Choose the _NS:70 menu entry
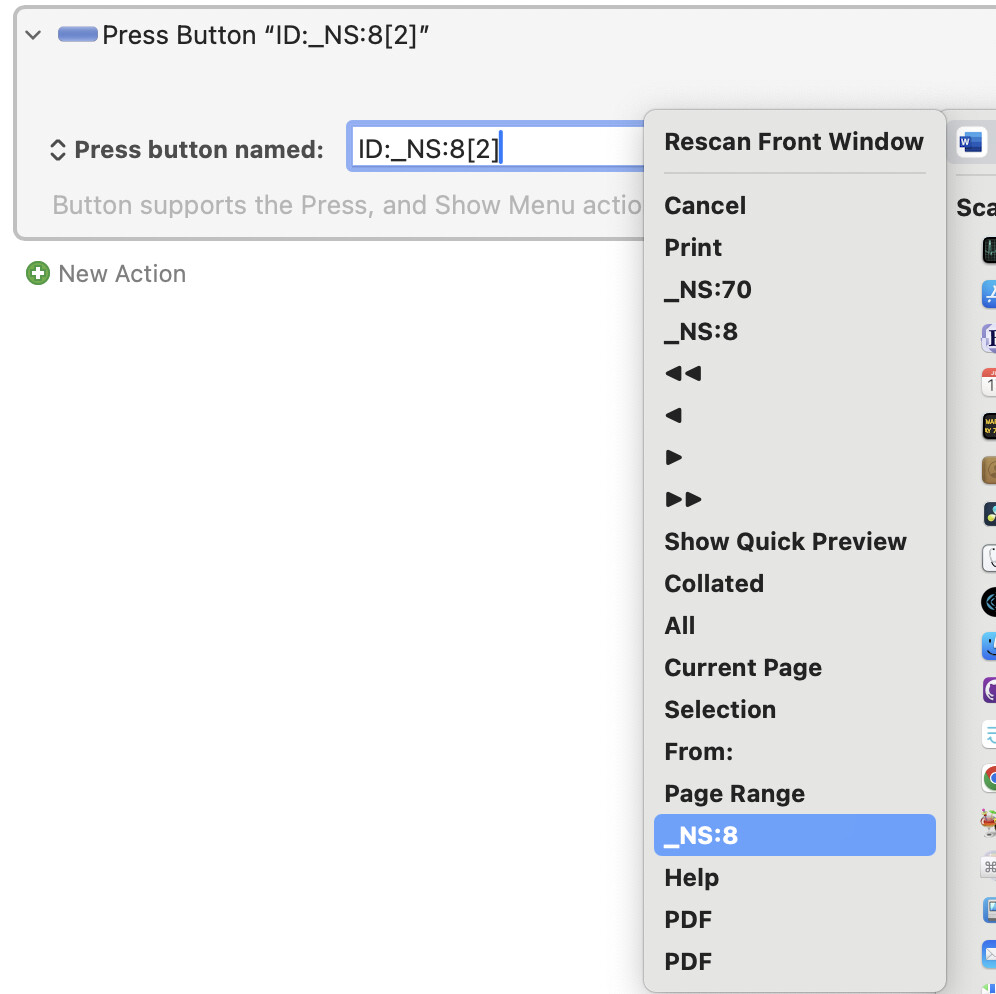Viewport: 996px width, 994px height. point(708,290)
